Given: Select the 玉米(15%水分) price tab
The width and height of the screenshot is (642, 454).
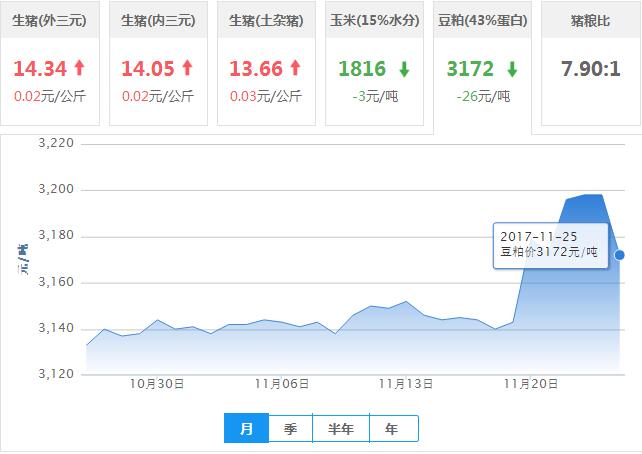Looking at the screenshot, I should pyautogui.click(x=374, y=63).
